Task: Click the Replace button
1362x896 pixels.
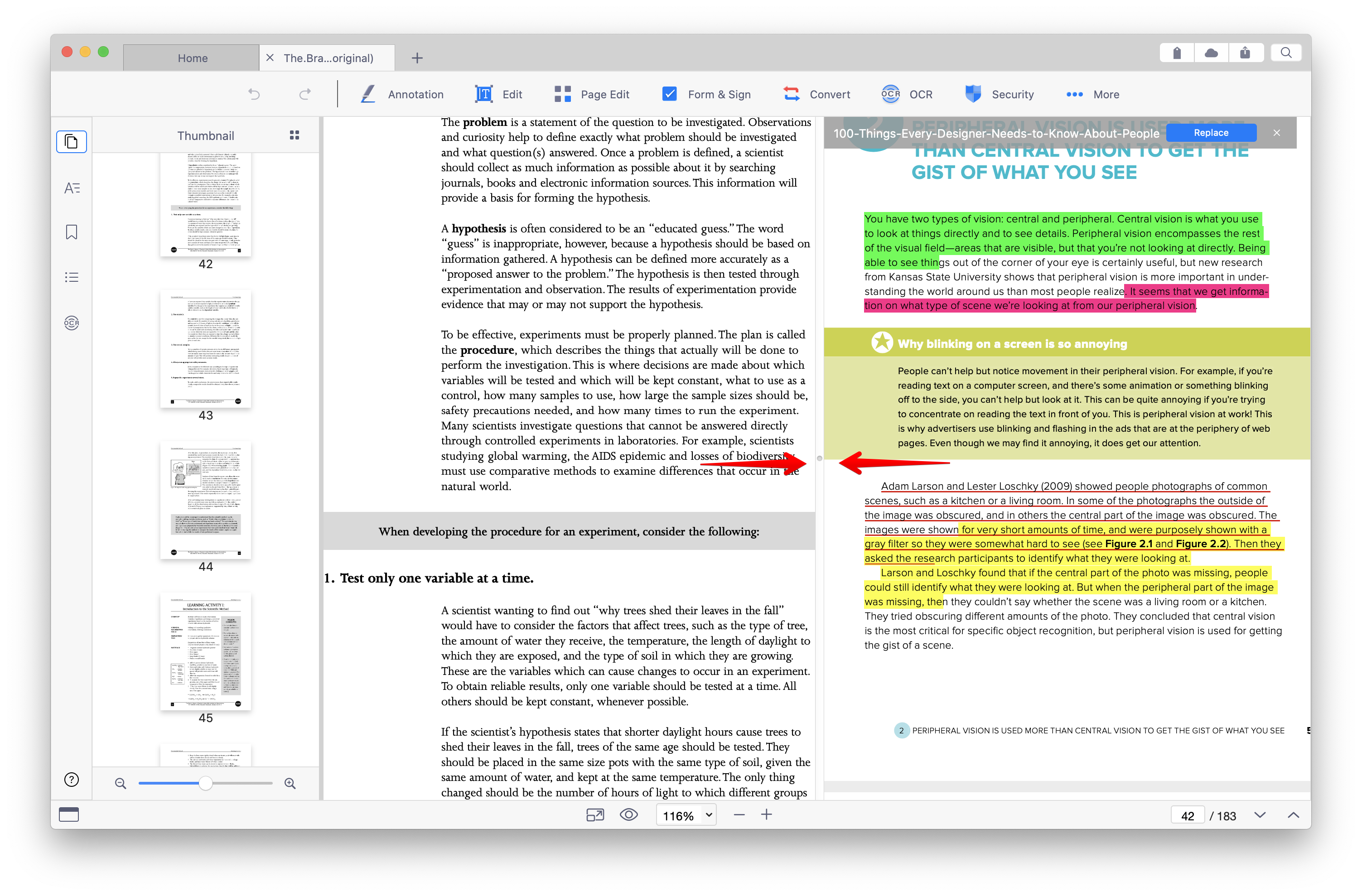Action: [1211, 133]
